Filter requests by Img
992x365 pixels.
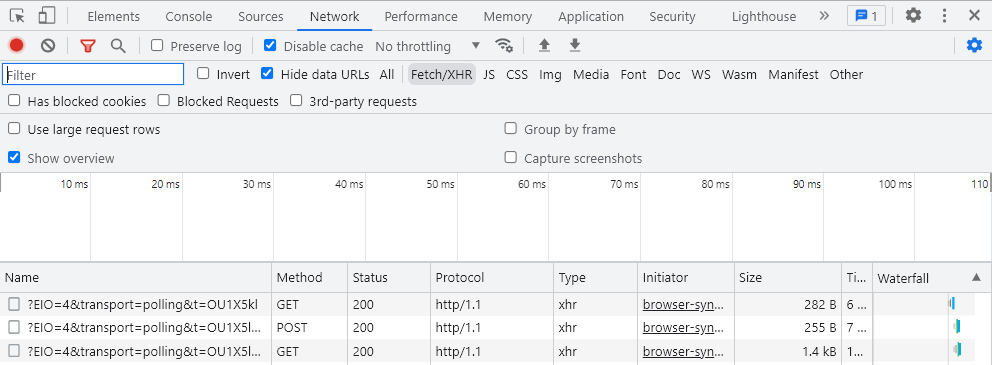(550, 75)
